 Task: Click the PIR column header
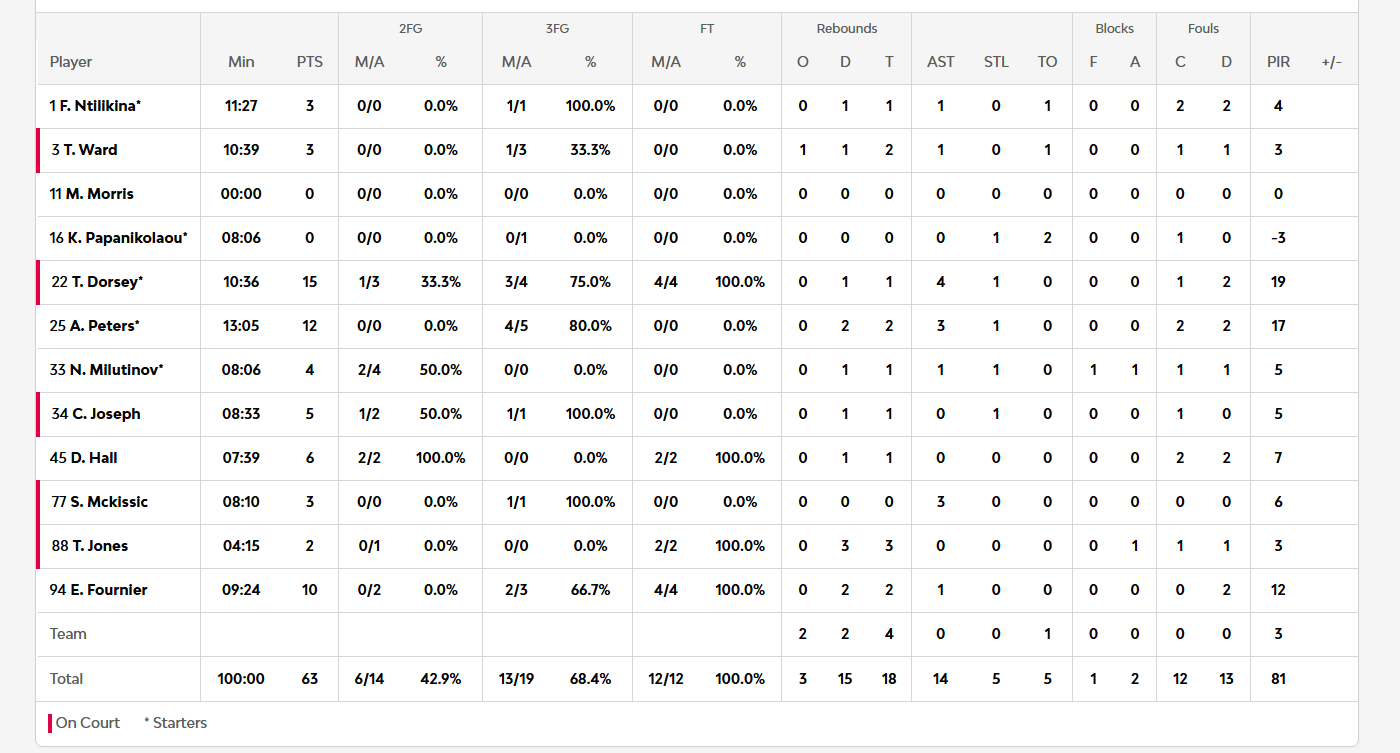click(1278, 62)
